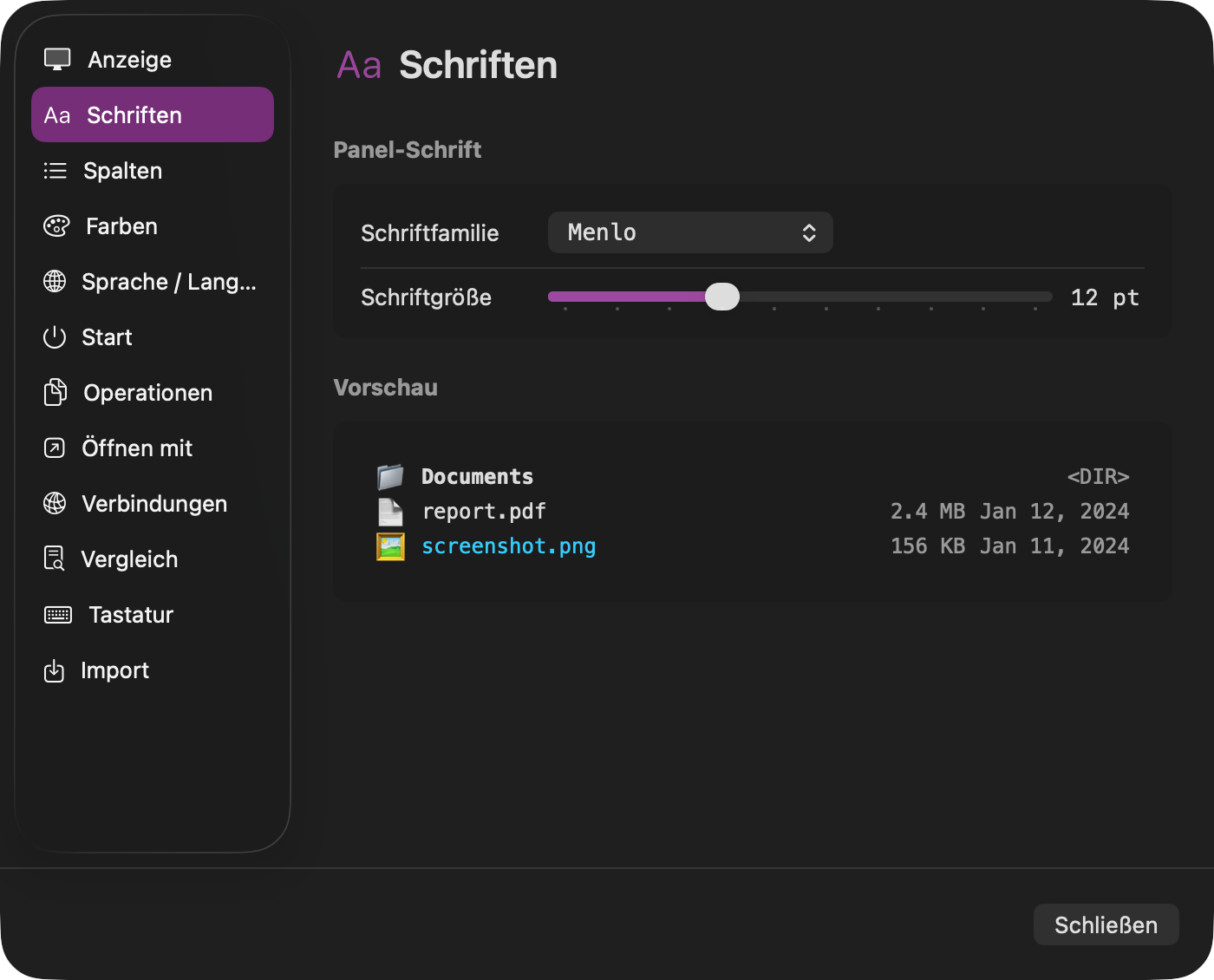Click the Start power icon

pos(55,336)
